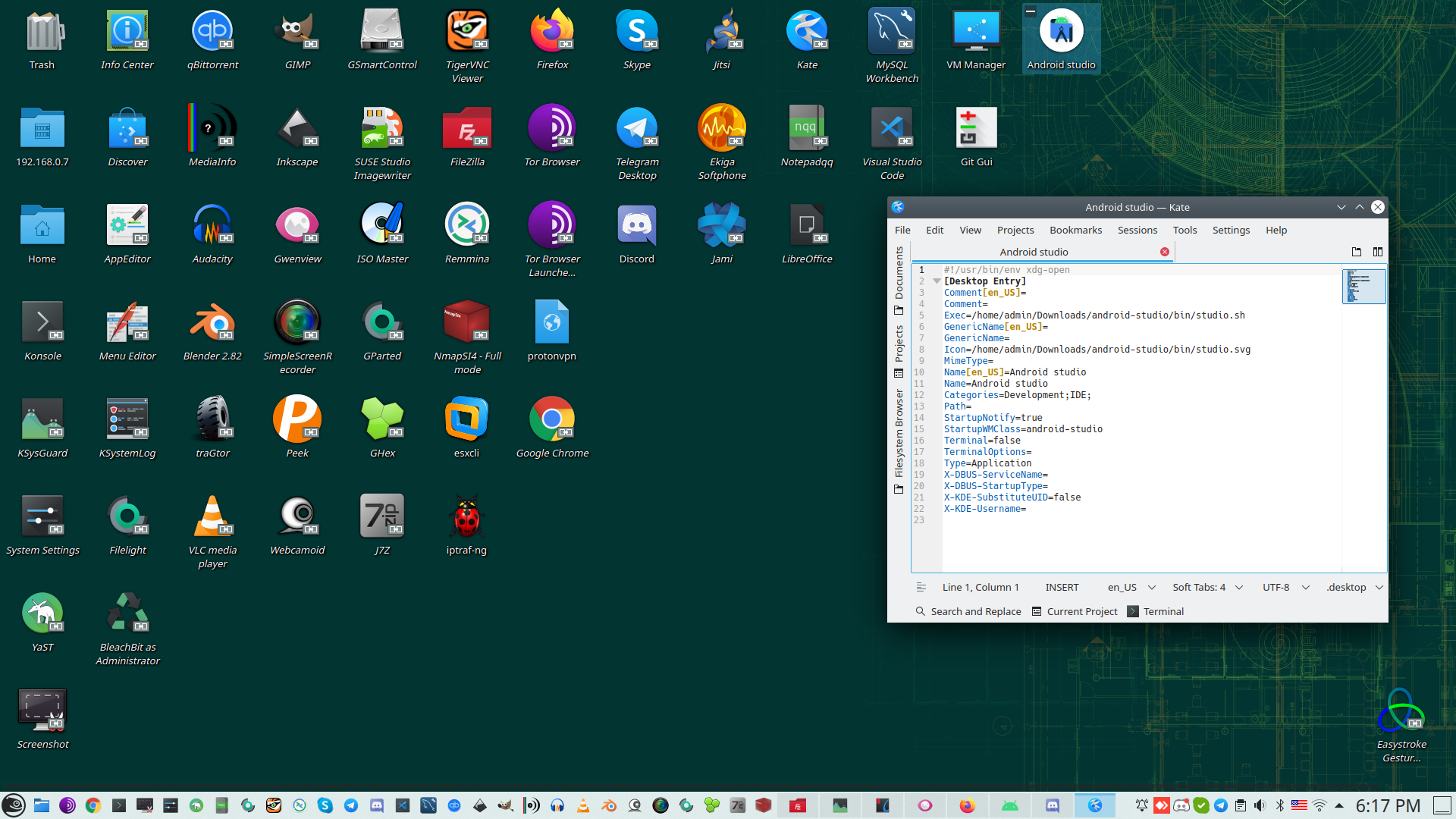Open new tab icon in Kate

(1357, 252)
